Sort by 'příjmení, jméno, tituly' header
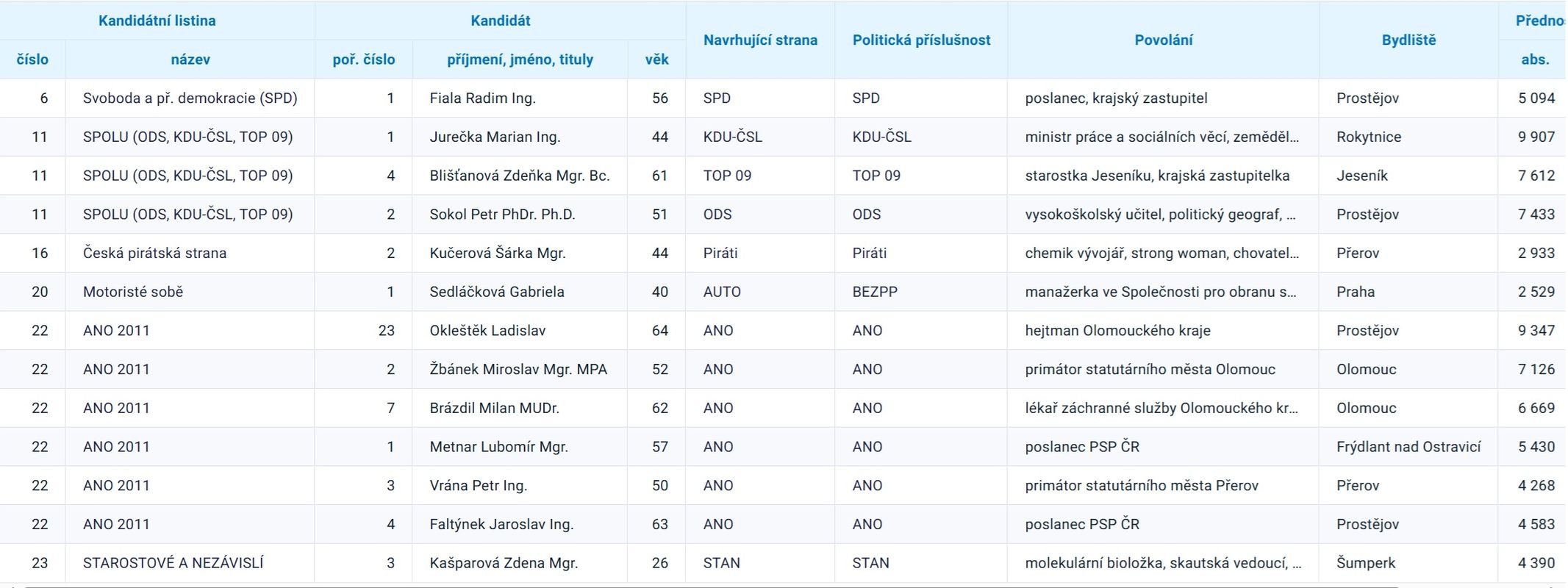Viewport: 1568px width, 588px height. (520, 60)
